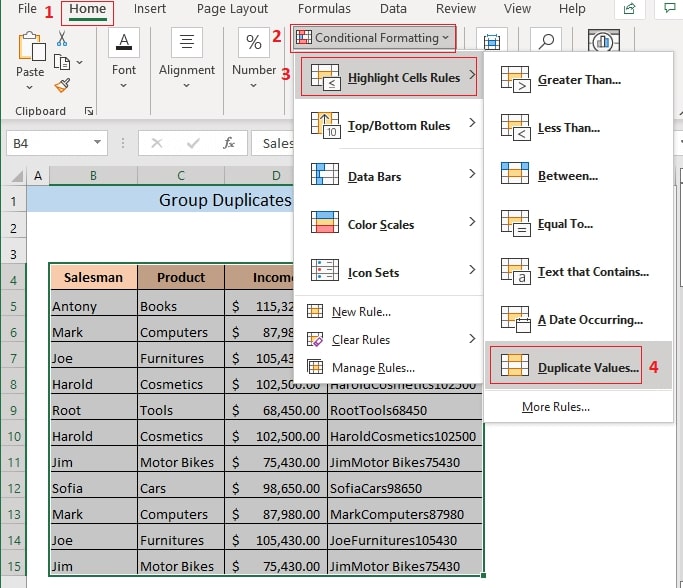Select the Format Painter brush
Image resolution: width=683 pixels, height=588 pixels.
point(62,85)
